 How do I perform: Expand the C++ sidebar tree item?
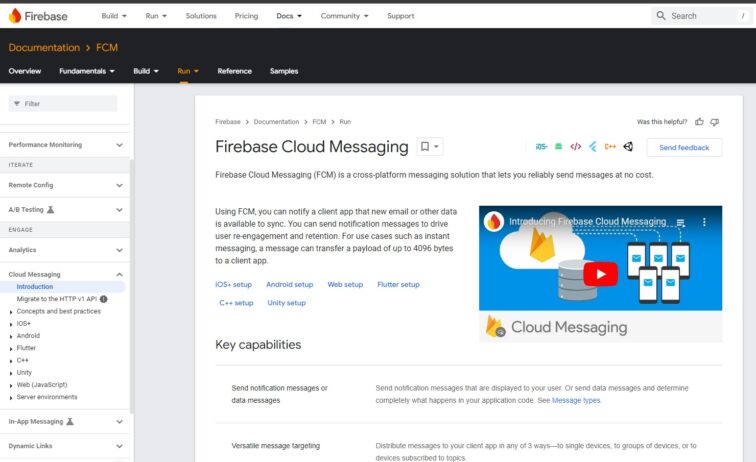click(11, 361)
